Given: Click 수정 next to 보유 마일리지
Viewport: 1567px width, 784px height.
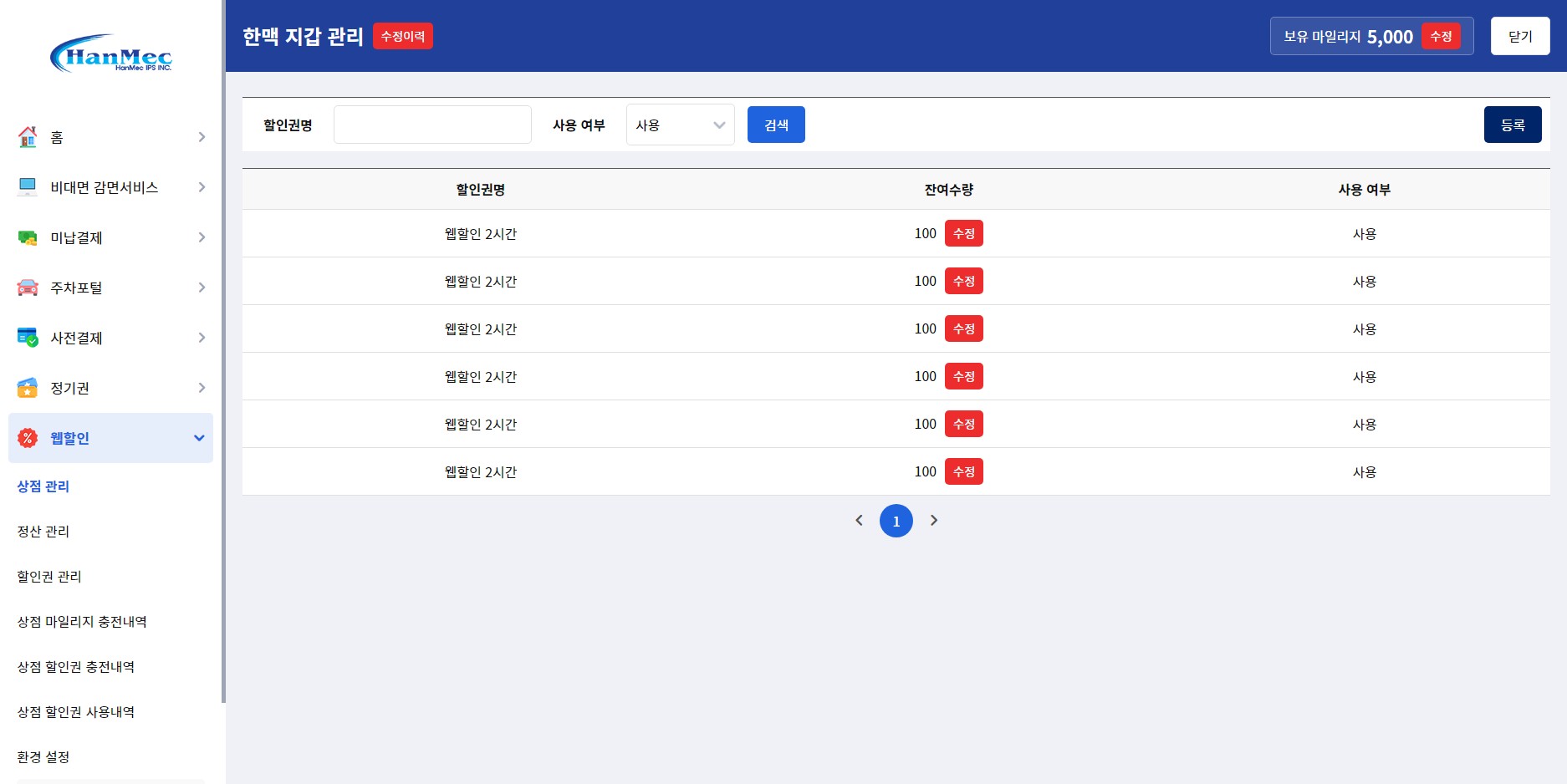Looking at the screenshot, I should tap(1440, 36).
